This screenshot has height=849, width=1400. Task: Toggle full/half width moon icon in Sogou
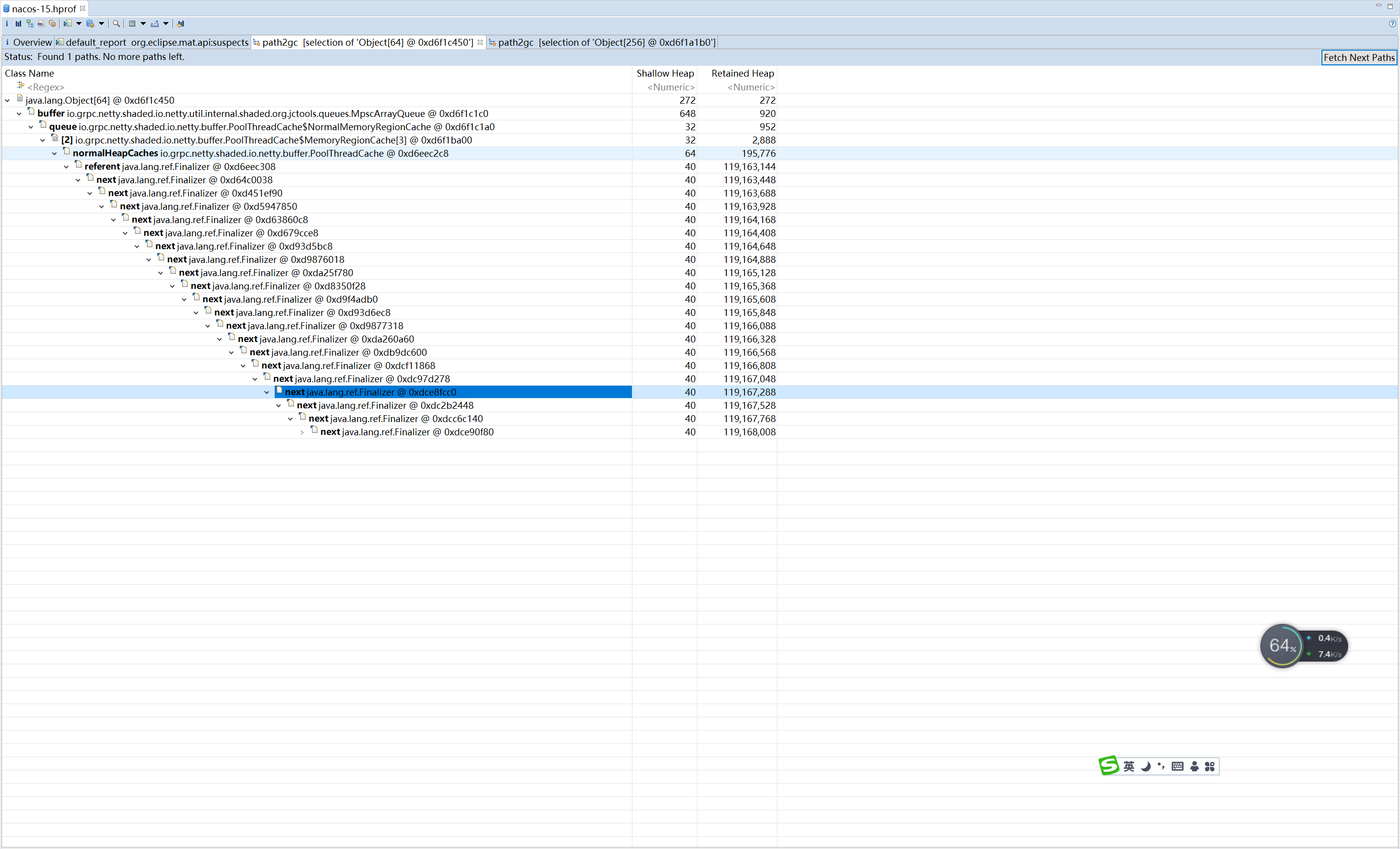pyautogui.click(x=1144, y=766)
